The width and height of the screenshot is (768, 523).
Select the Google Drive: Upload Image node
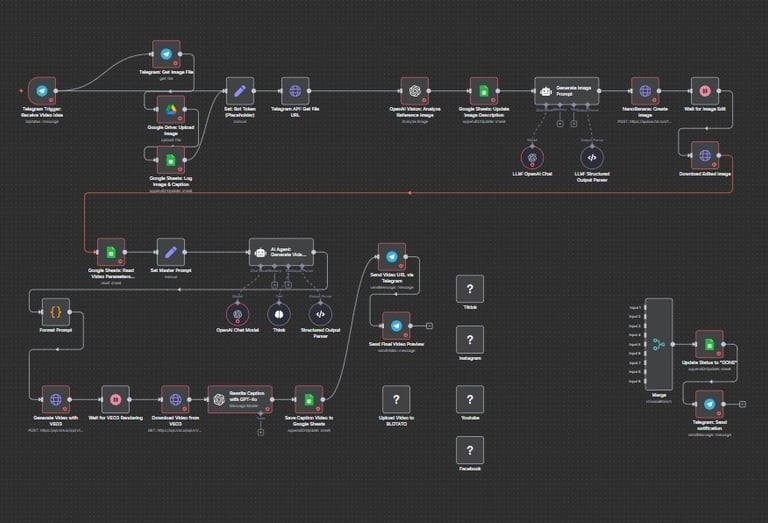170,110
